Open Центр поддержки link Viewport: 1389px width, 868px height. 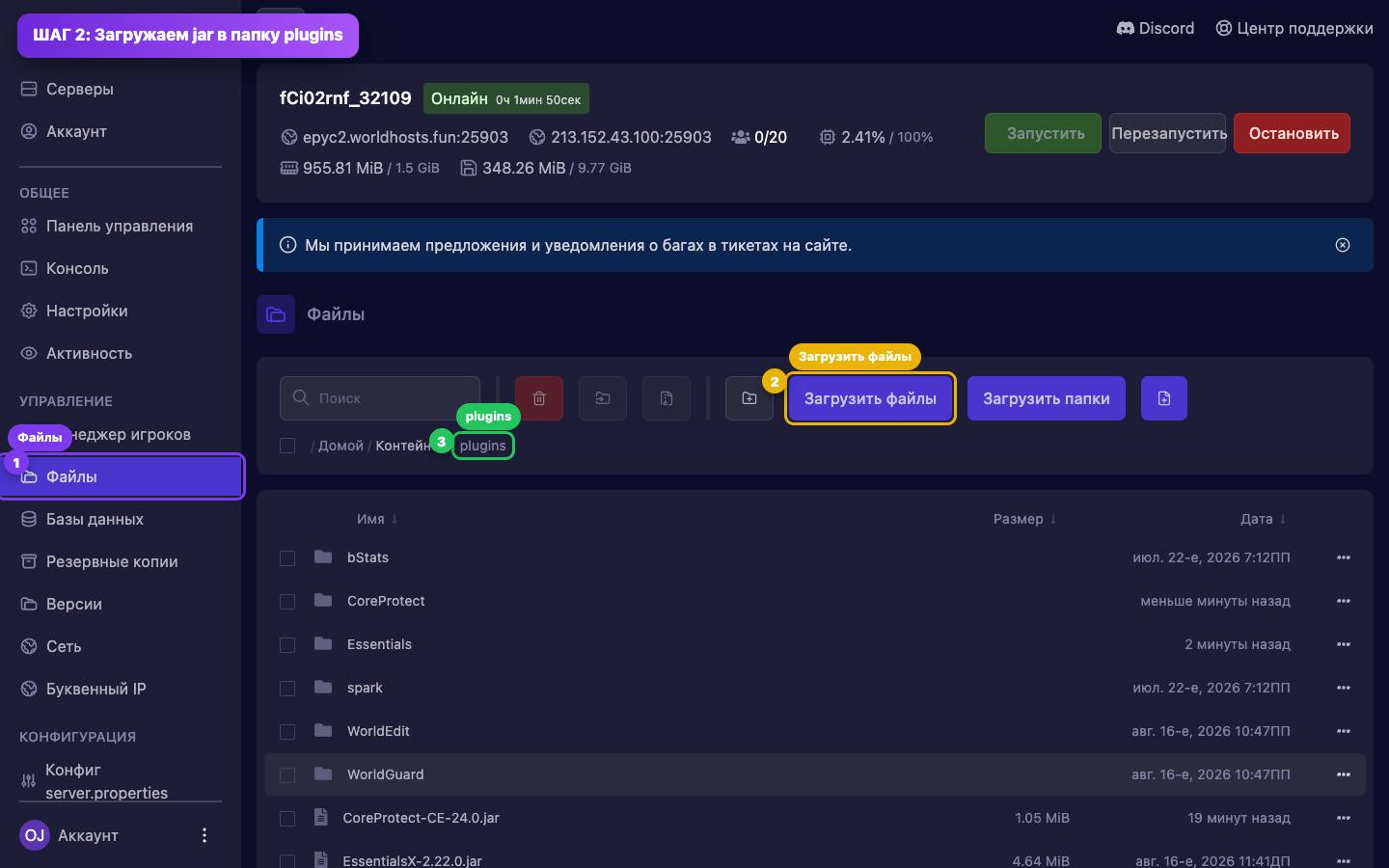tap(1294, 28)
